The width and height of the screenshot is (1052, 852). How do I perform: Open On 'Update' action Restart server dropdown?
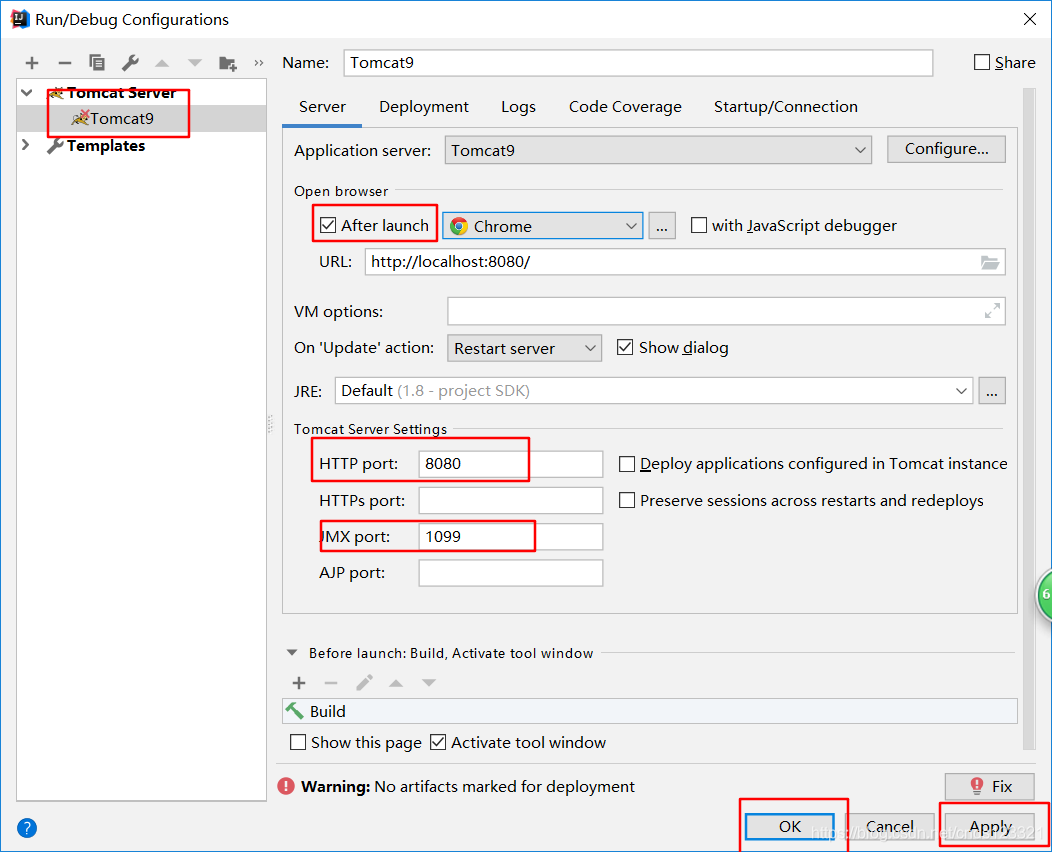524,348
